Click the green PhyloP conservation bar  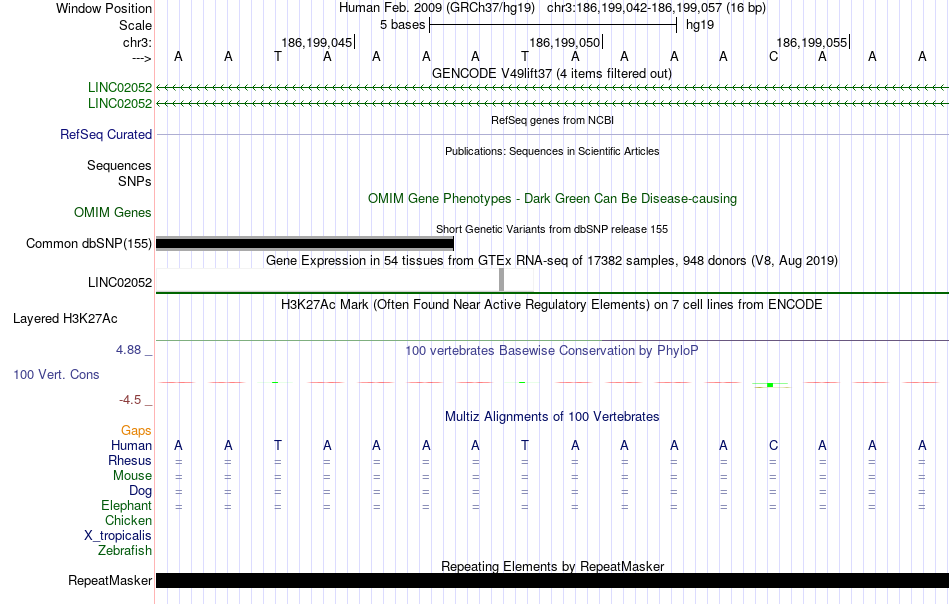[770, 385]
